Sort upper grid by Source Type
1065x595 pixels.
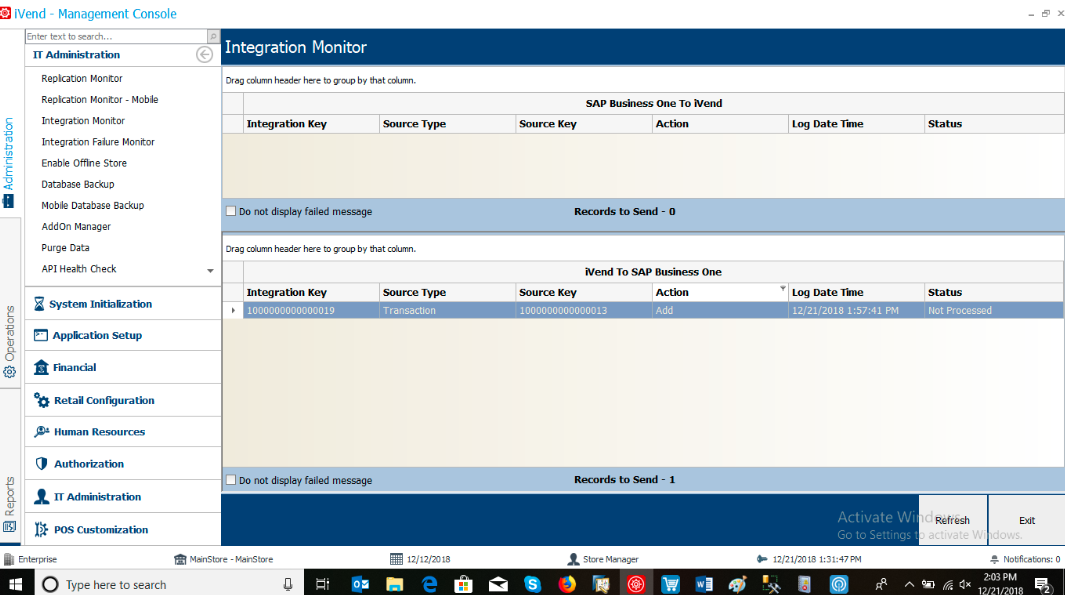pos(448,124)
